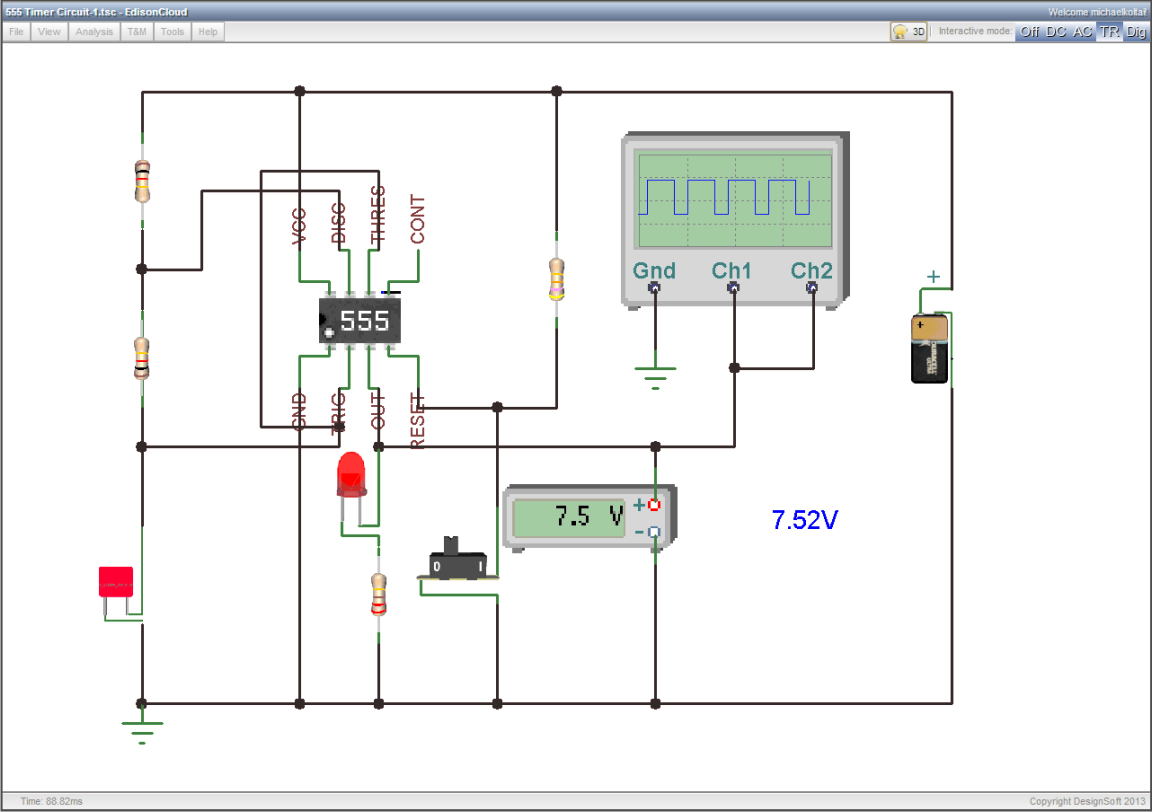Image resolution: width=1152 pixels, height=812 pixels.
Task: Click the ground symbol under the oscilloscope
Action: coord(655,378)
